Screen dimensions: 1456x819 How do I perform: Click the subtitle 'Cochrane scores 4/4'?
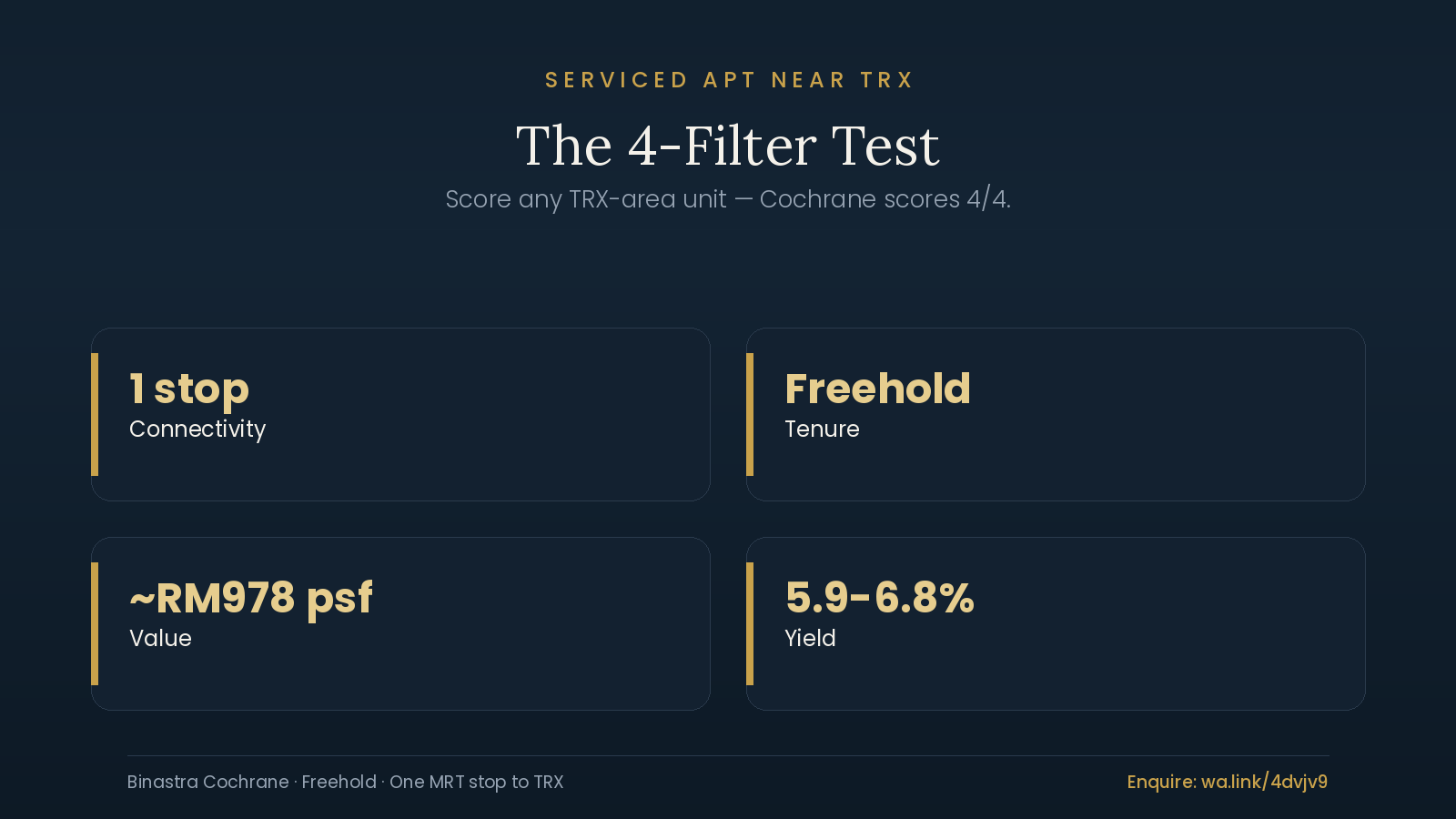[x=885, y=199]
